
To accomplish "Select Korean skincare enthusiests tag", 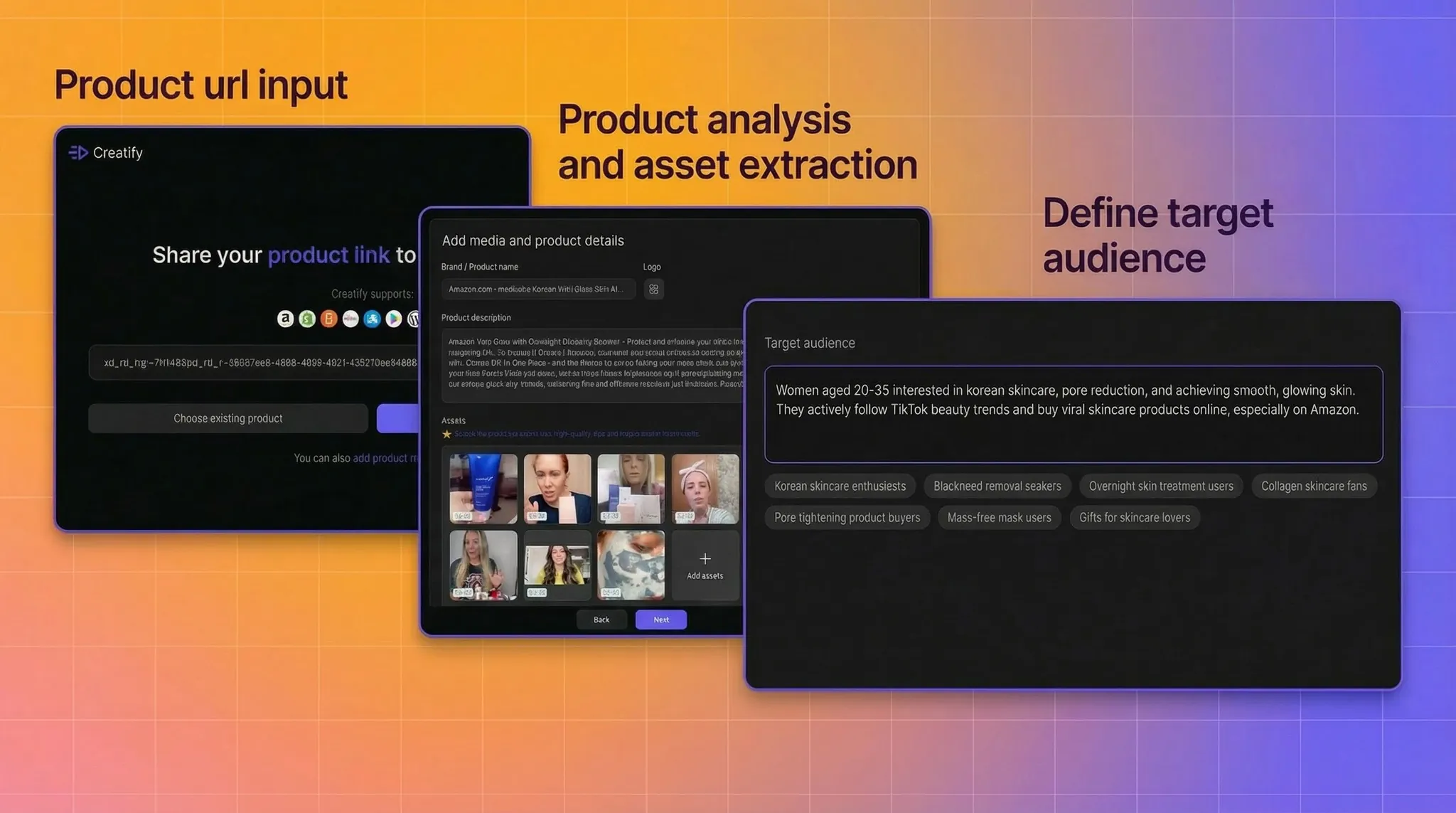I will [x=840, y=486].
